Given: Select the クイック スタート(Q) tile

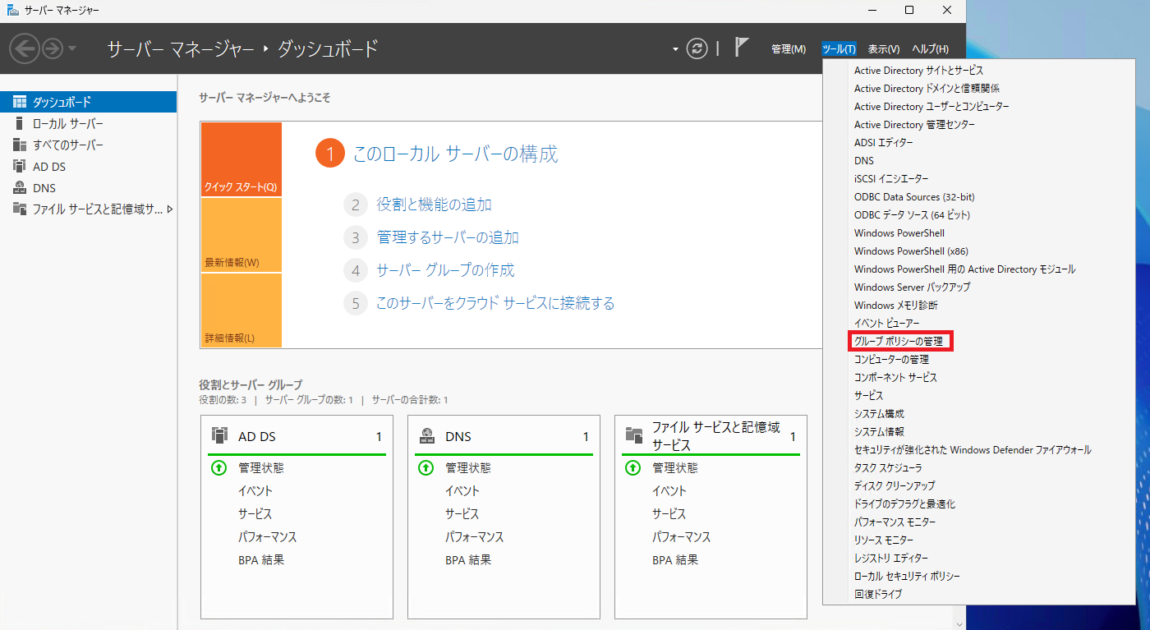Looking at the screenshot, I should (241, 159).
